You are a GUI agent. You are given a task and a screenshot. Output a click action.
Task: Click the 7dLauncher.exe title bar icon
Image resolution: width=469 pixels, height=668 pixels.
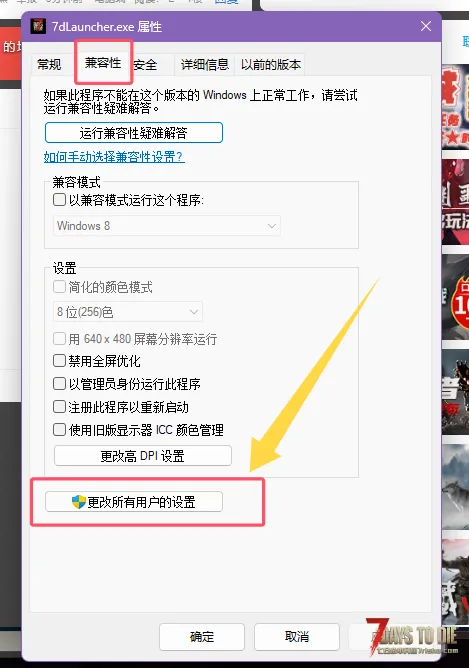[38, 26]
